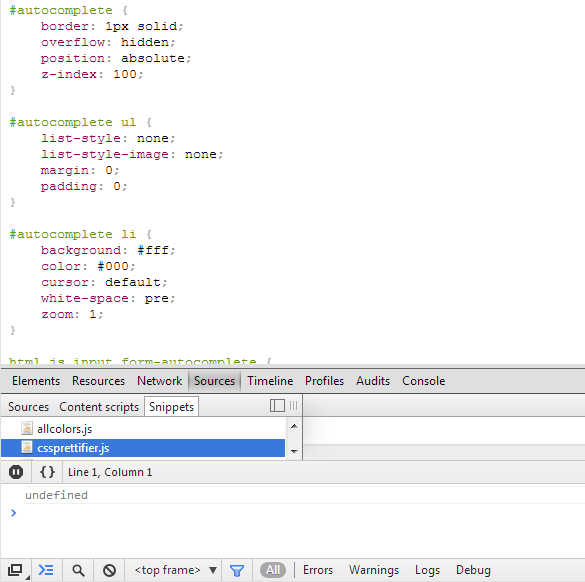
Task: Switch to the Elements panel tab
Action: pos(36,381)
